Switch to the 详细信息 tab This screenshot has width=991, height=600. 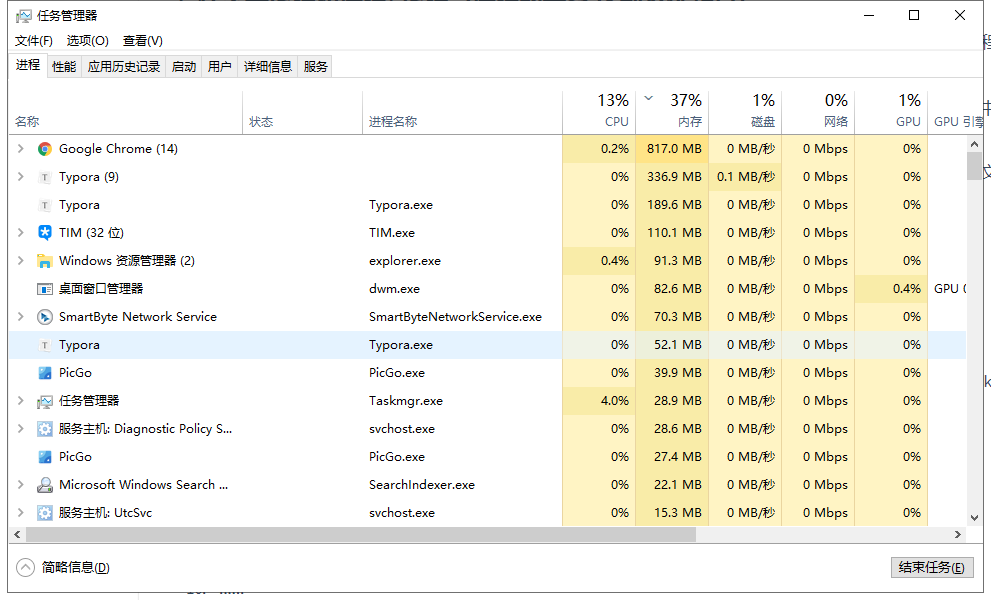point(268,66)
